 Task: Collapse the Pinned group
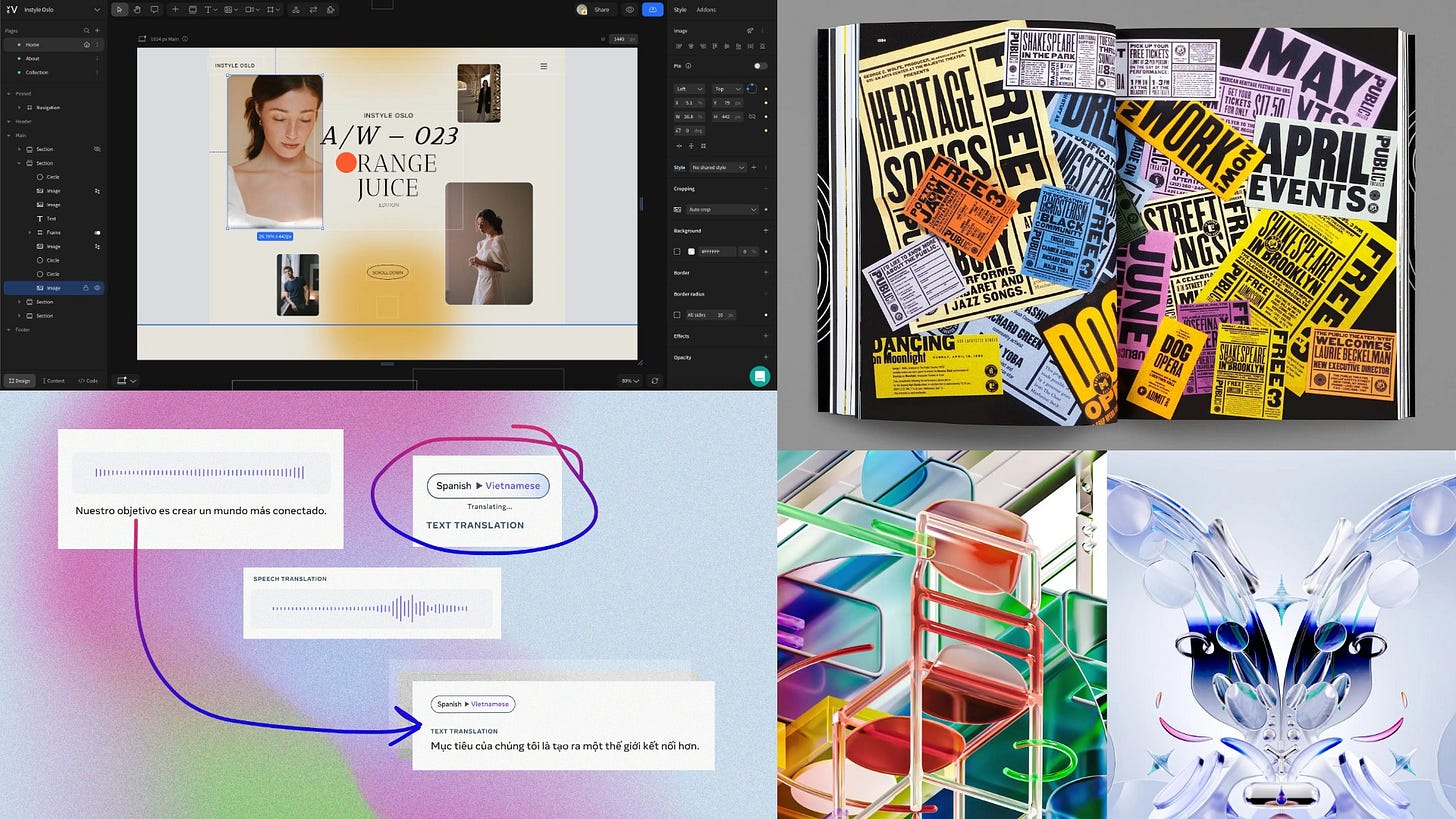pyautogui.click(x=8, y=93)
